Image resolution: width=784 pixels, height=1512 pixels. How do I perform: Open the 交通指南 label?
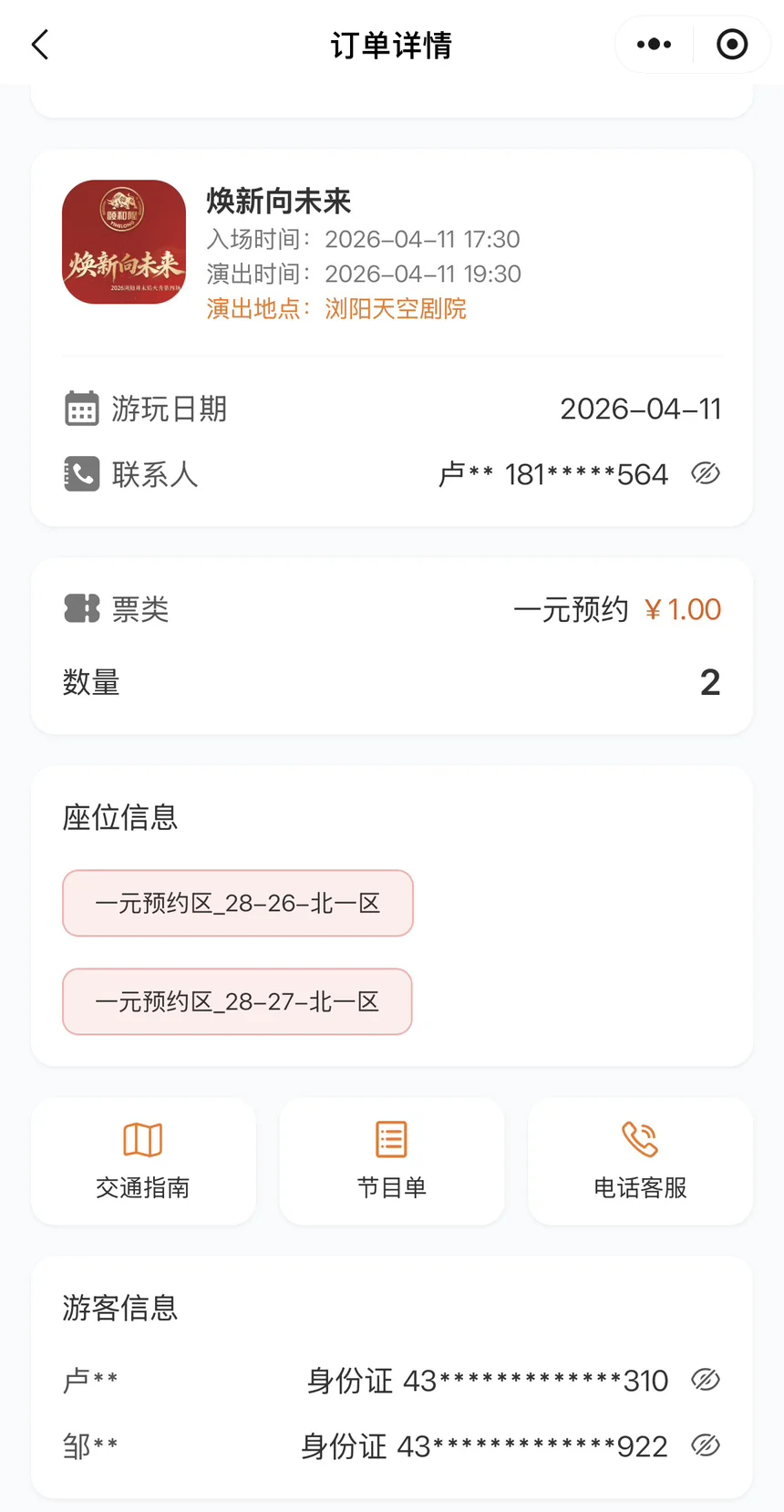pyautogui.click(x=143, y=1187)
